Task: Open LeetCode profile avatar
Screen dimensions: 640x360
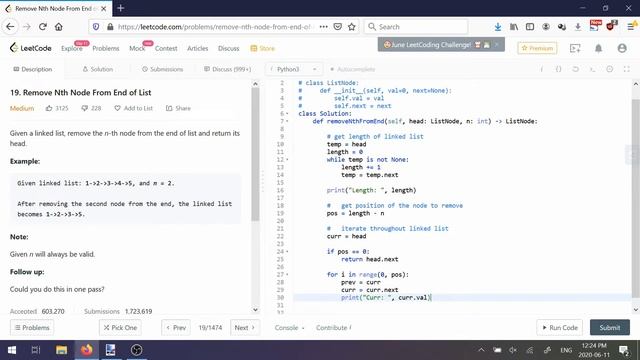Action: click(x=622, y=48)
